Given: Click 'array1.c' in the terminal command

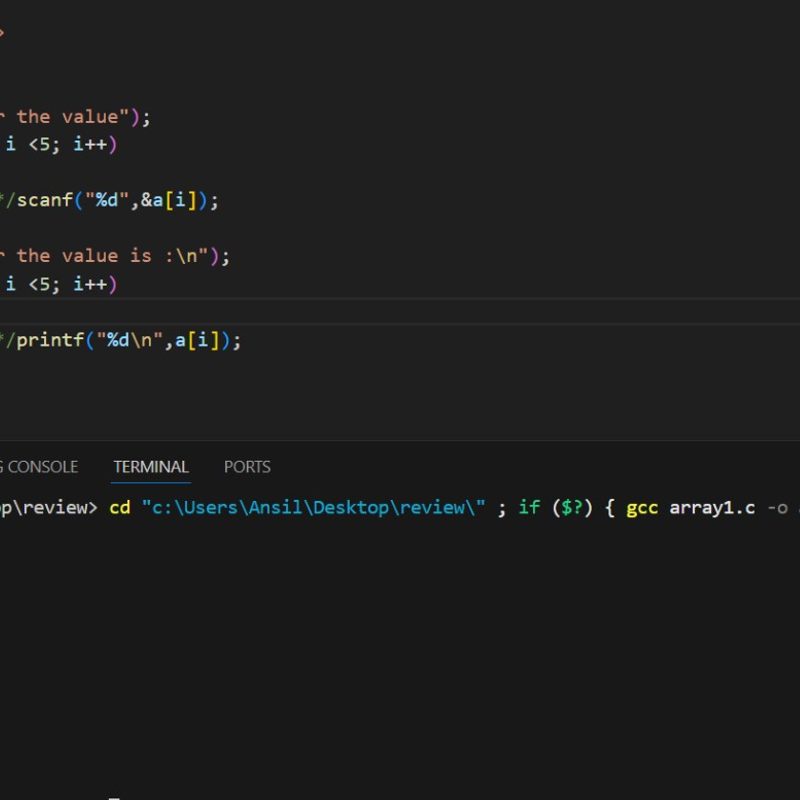Looking at the screenshot, I should pyautogui.click(x=712, y=508).
